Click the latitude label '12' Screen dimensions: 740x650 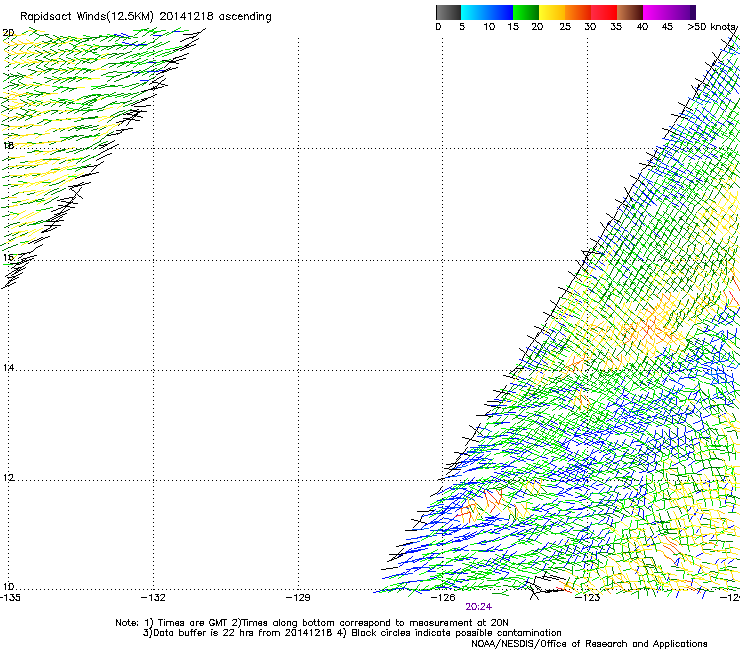point(8,478)
